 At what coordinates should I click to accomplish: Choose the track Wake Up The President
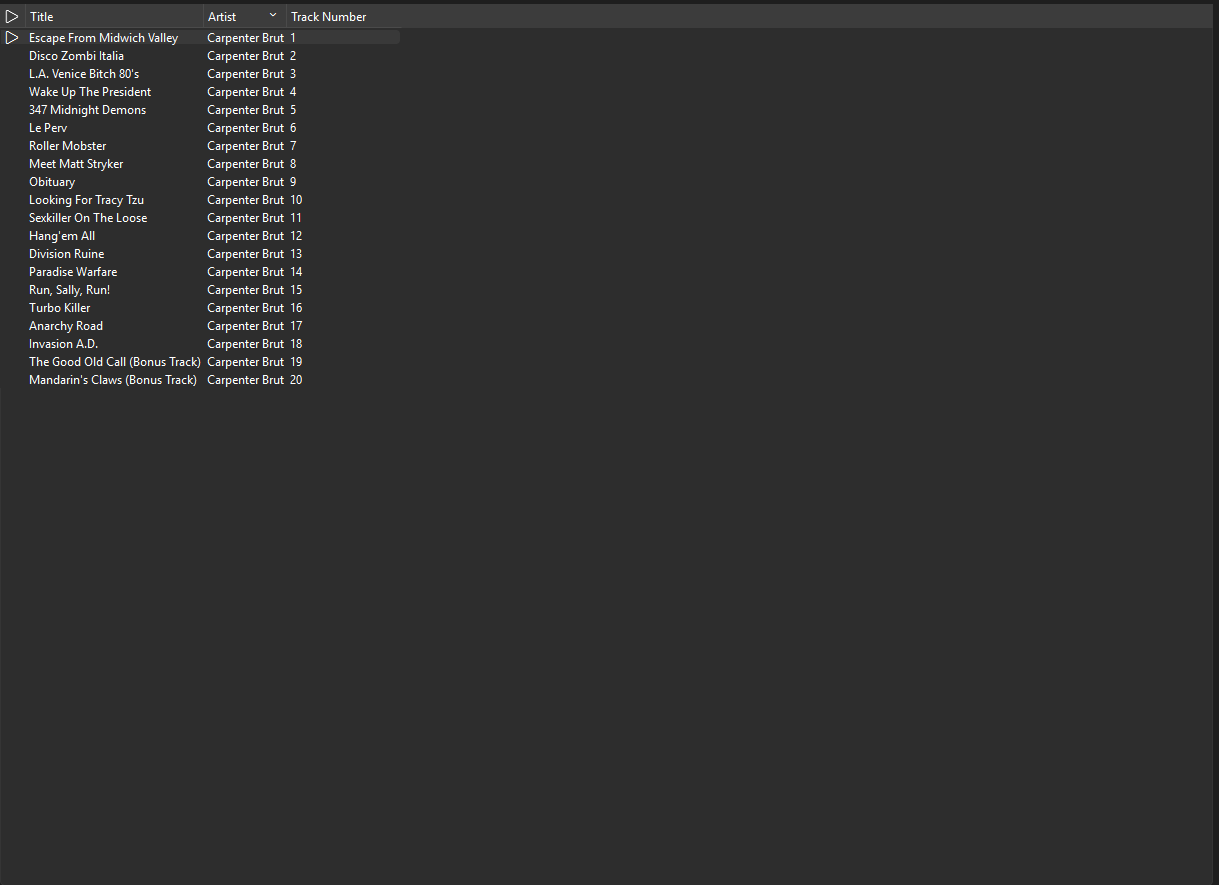pos(90,92)
